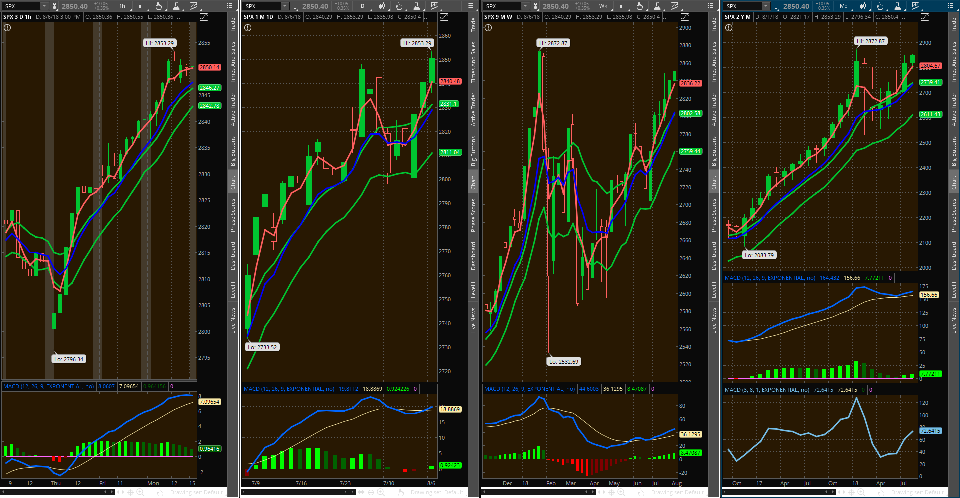
Task: Click SPX symbol field on SPX 5 D 1h chart
Action: point(20,6)
